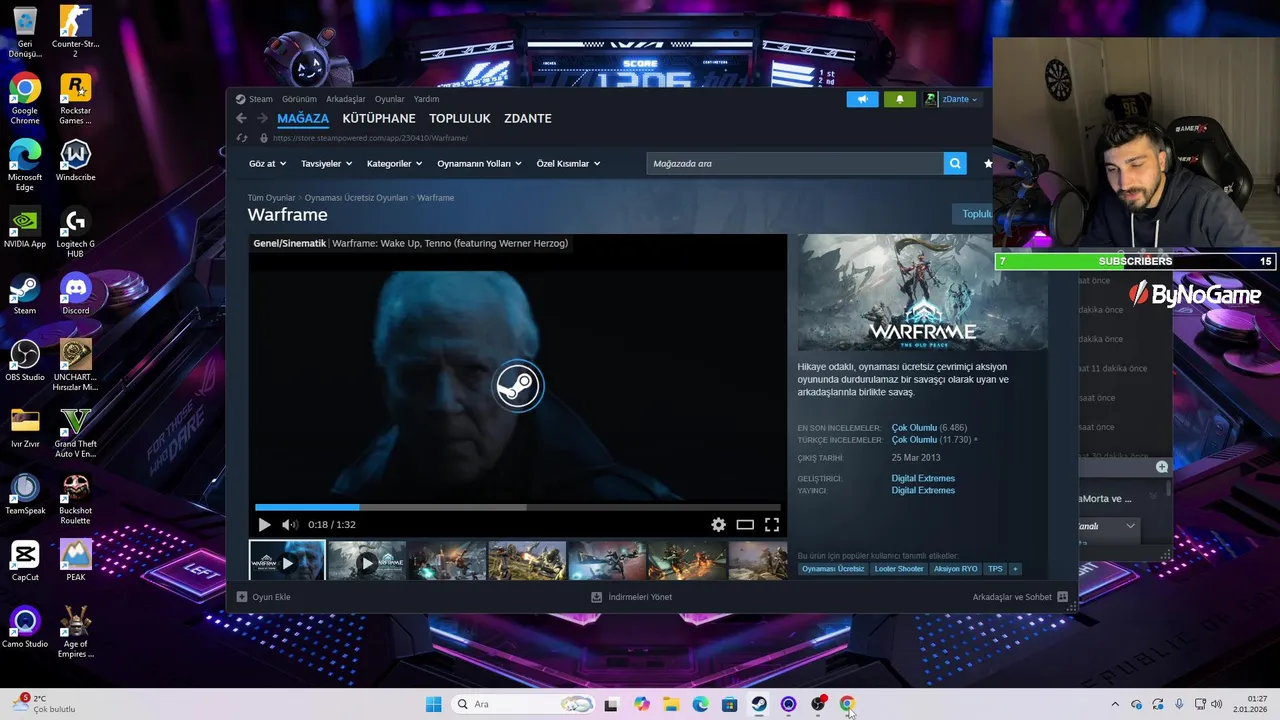Expand the Oynamanın Yolları dropdown
This screenshot has height=720, width=1280.
tap(479, 163)
